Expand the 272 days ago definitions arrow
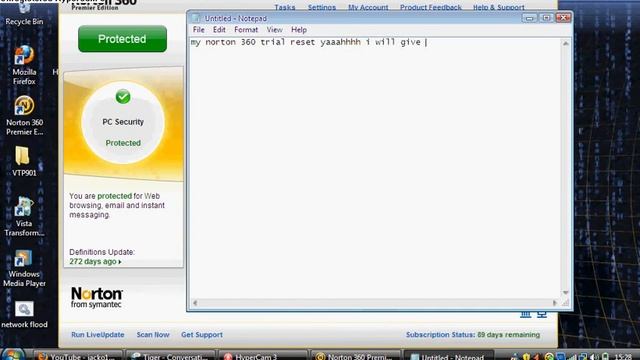Viewport: 640px width, 360px height. click(x=120, y=262)
